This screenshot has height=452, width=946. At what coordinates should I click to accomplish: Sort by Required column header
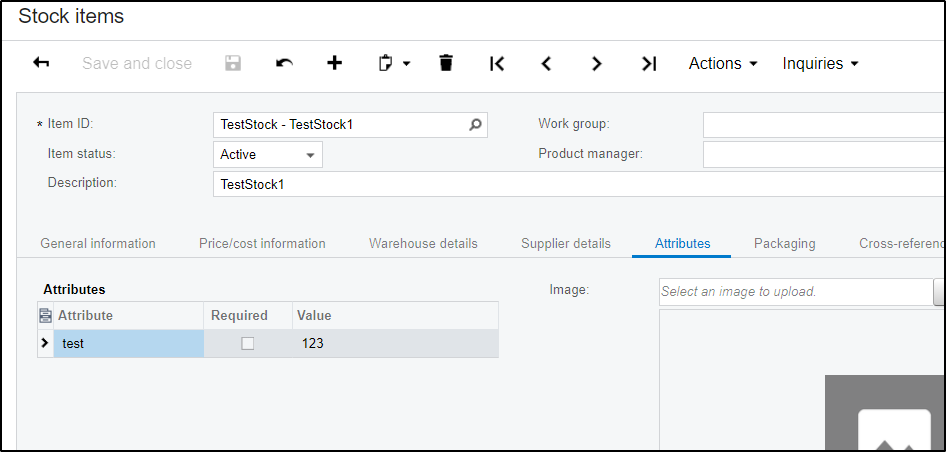[x=248, y=315]
